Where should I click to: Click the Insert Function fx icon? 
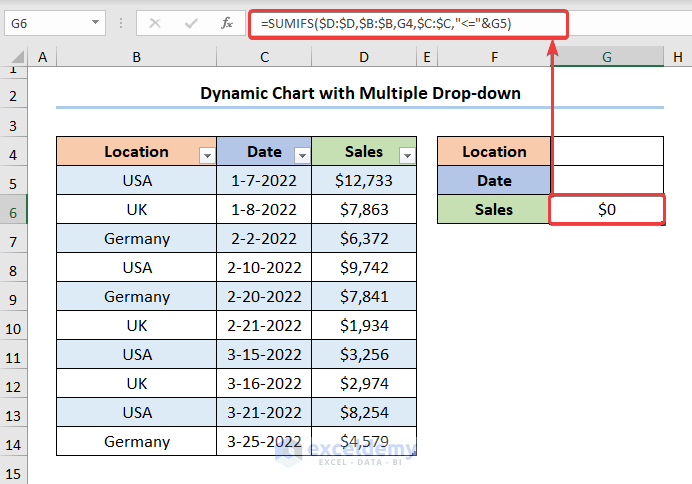pos(227,23)
